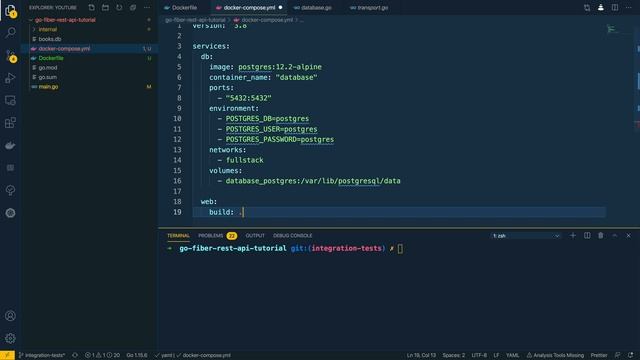Open errors and warnings count in status bar

pos(102,355)
